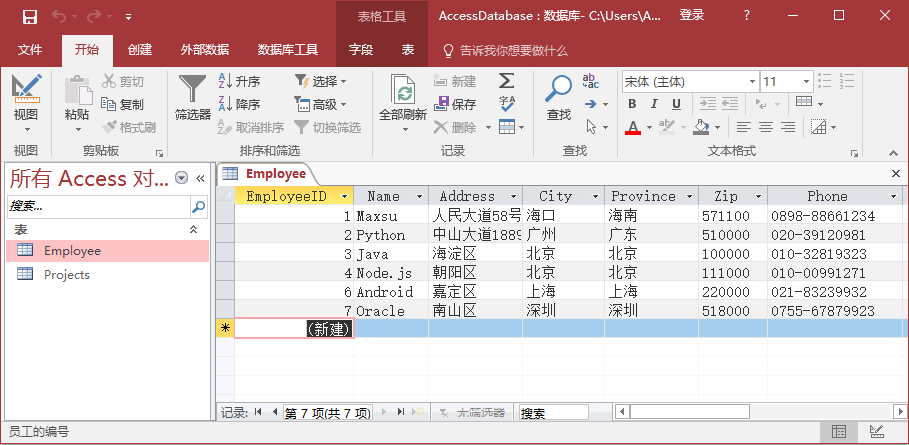Viewport: 909px width, 445px height.
Task: Expand the City column filter arrow
Action: pyautogui.click(x=595, y=197)
